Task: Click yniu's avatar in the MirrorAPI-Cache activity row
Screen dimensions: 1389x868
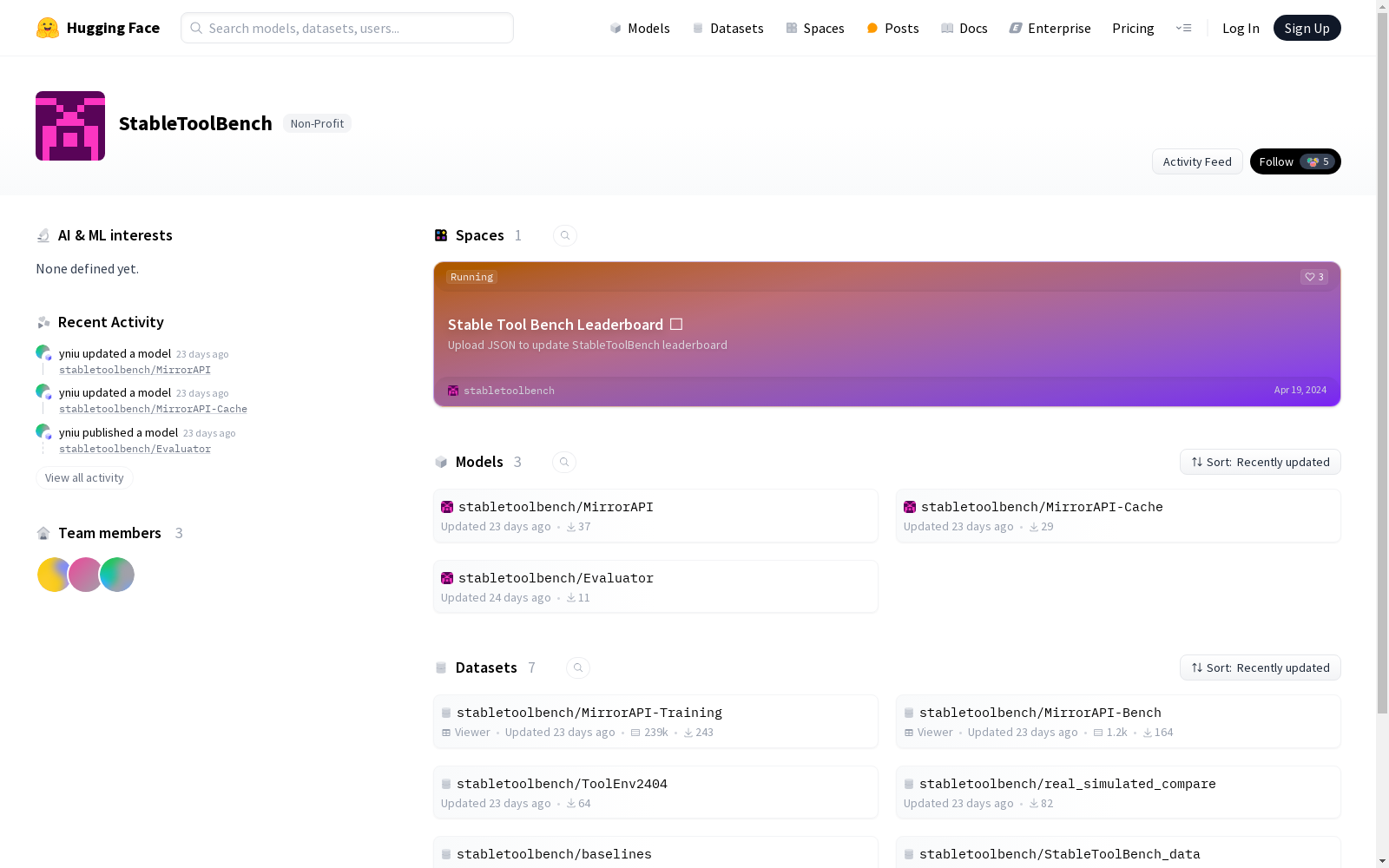Action: (43, 392)
